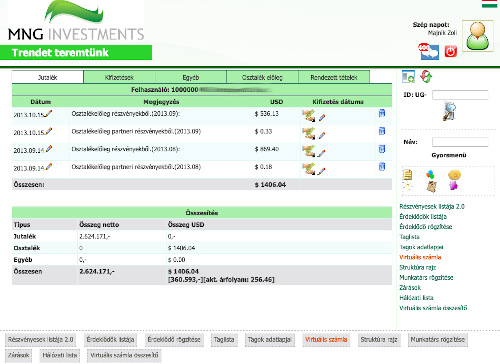Click the pencil icon beside first 2013.10.15 date
Image resolution: width=500 pixels, height=364 pixels.
click(x=49, y=114)
